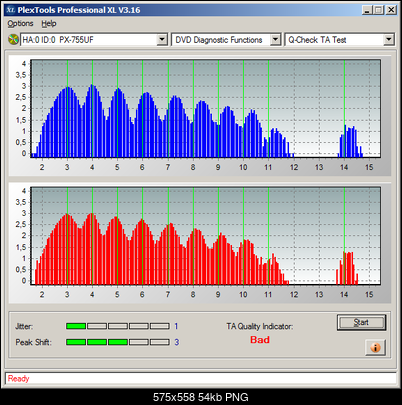Click the Jitter label
The image size is (402, 405).
tap(24, 326)
